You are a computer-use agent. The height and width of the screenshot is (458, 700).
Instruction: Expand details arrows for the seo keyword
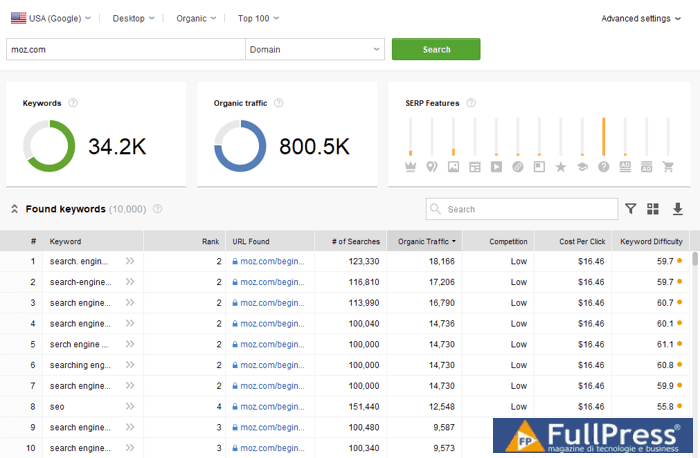click(130, 407)
